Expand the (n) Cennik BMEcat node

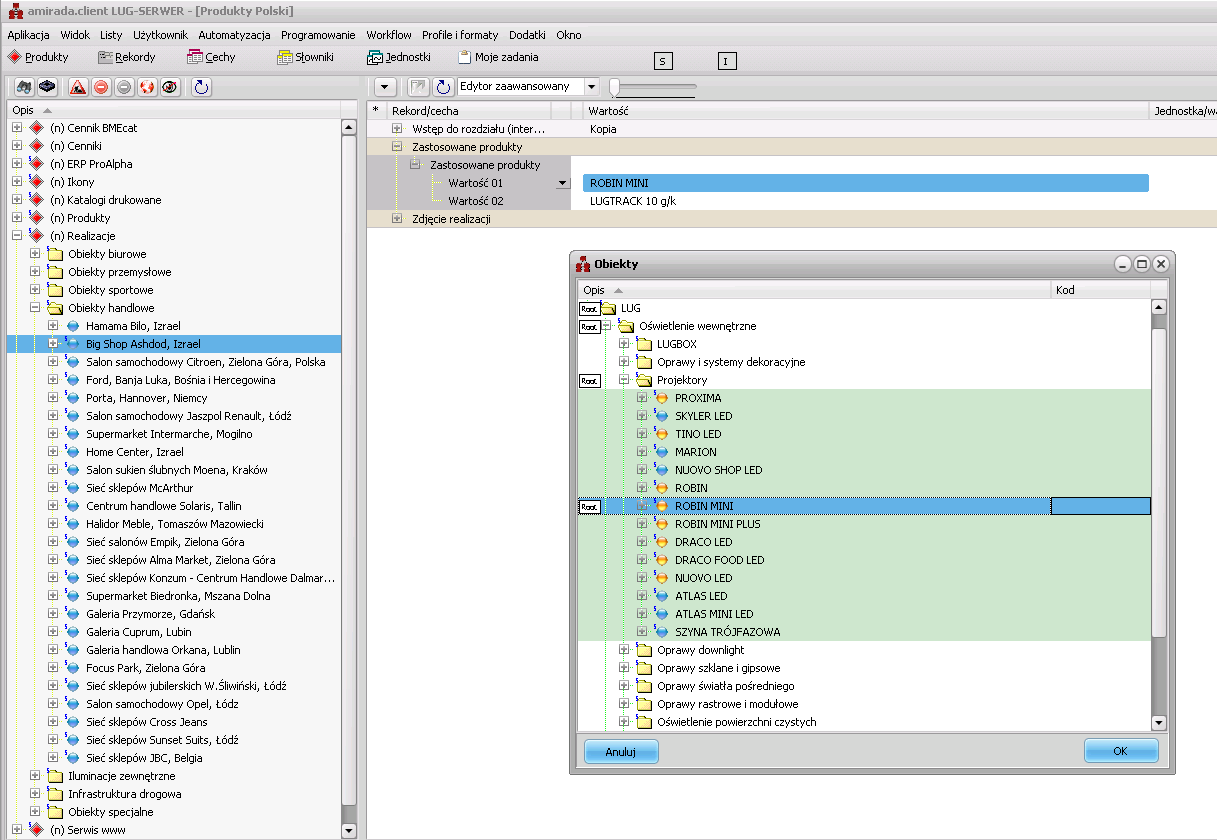[x=17, y=128]
